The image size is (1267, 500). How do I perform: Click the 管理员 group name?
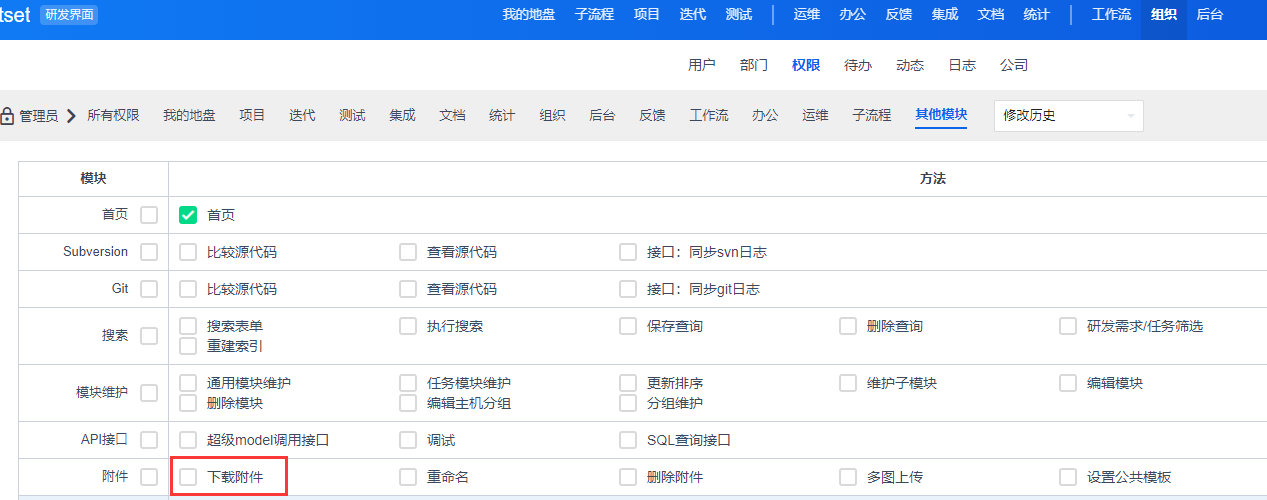pyautogui.click(x=39, y=116)
